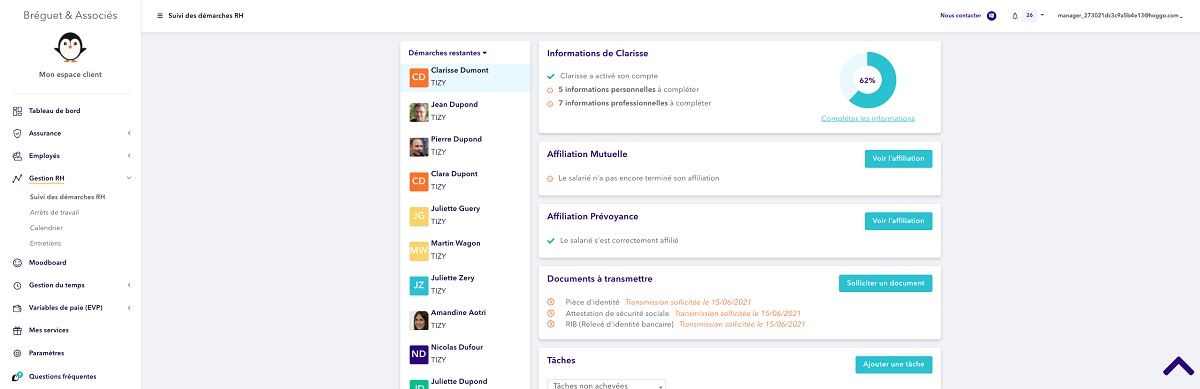Click the Ajouter une tâche button
The height and width of the screenshot is (389, 1200).
tap(894, 365)
